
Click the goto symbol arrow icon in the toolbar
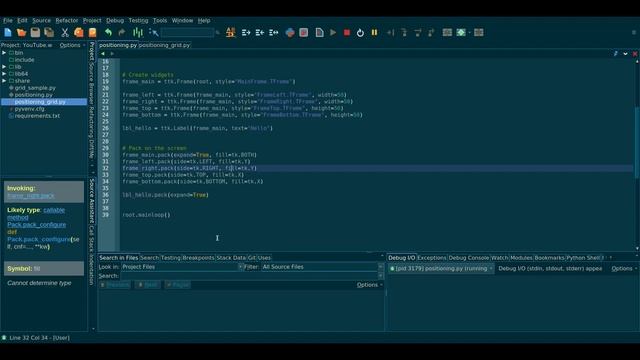click(154, 32)
